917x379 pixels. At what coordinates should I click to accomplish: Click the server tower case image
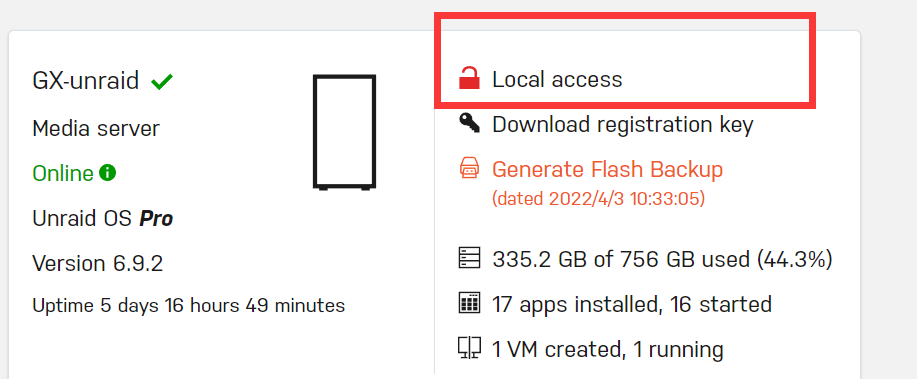click(344, 132)
